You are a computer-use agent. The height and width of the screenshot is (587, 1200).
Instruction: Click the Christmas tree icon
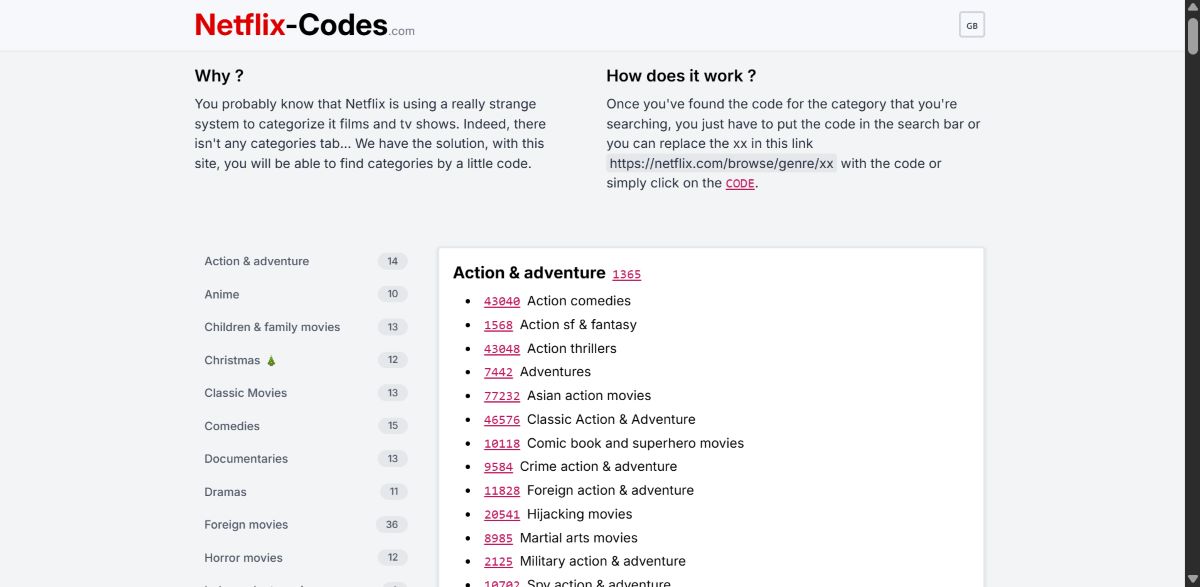(x=270, y=360)
